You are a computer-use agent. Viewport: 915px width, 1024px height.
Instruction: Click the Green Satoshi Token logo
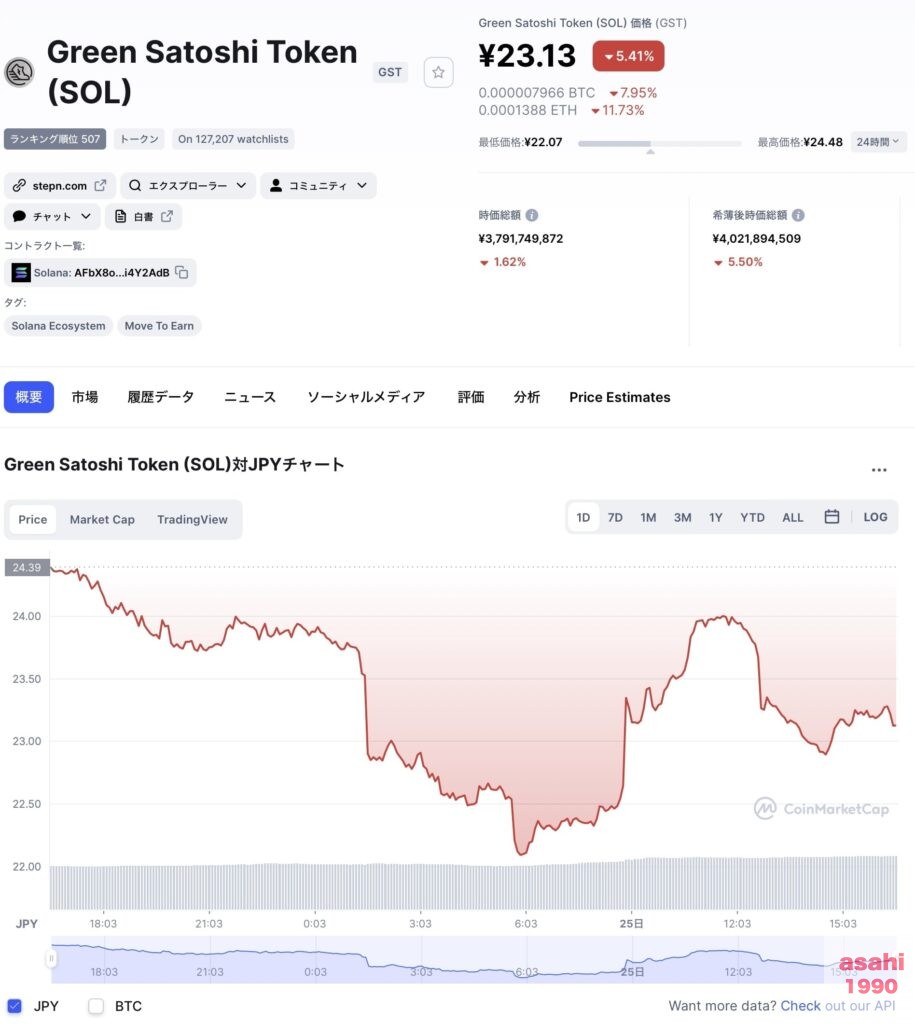pos(20,72)
